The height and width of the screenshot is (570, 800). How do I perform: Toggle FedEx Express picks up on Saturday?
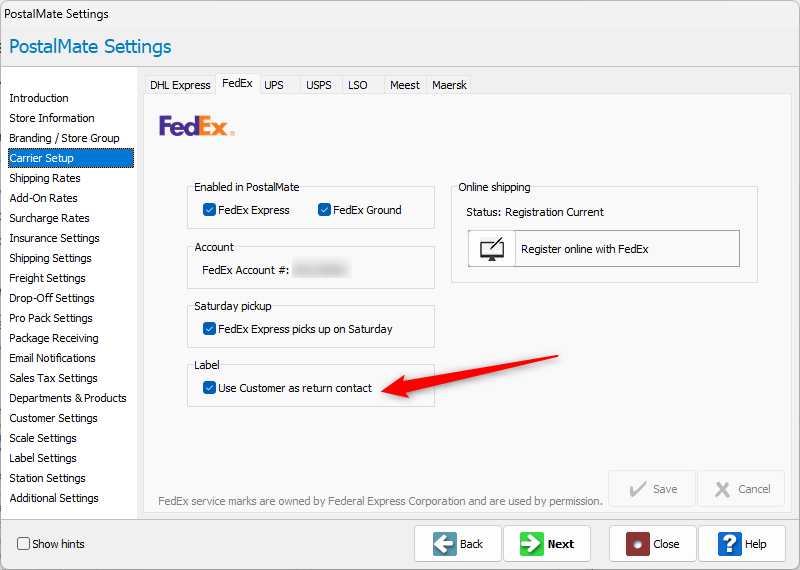coord(209,329)
